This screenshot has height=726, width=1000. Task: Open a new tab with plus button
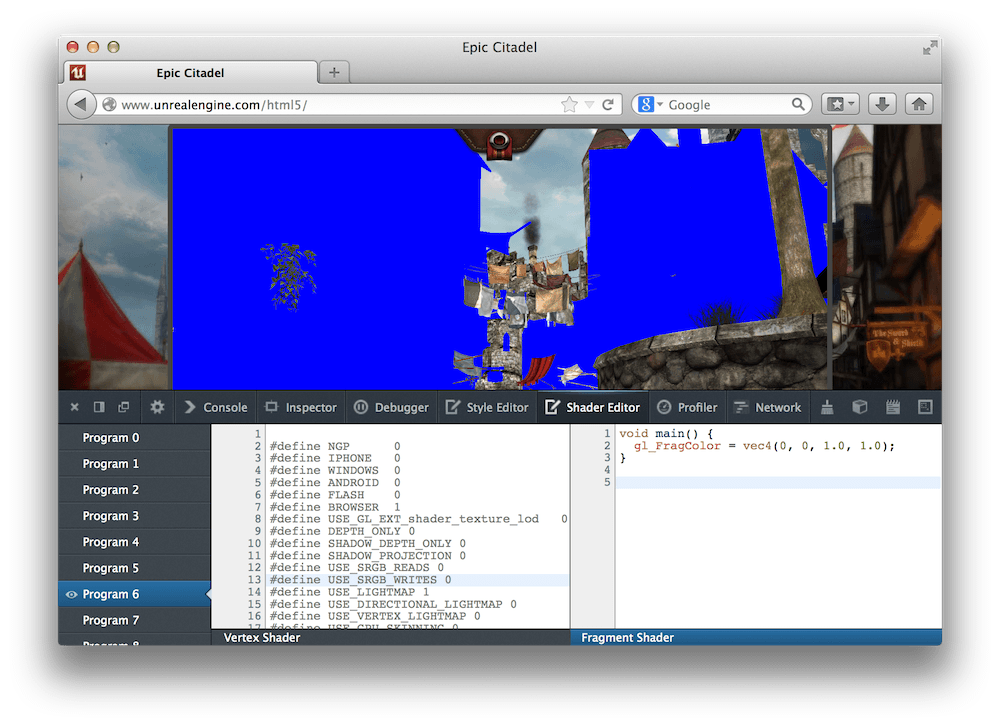coord(334,72)
